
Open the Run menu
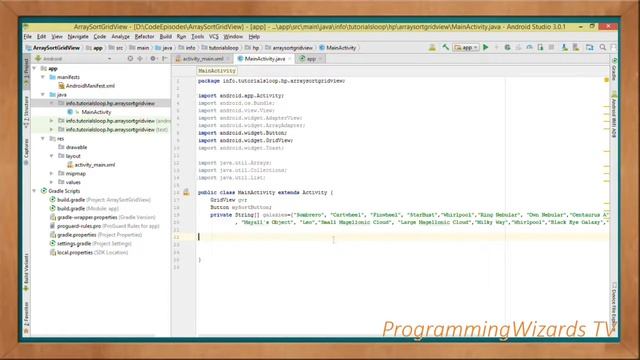(181, 37)
